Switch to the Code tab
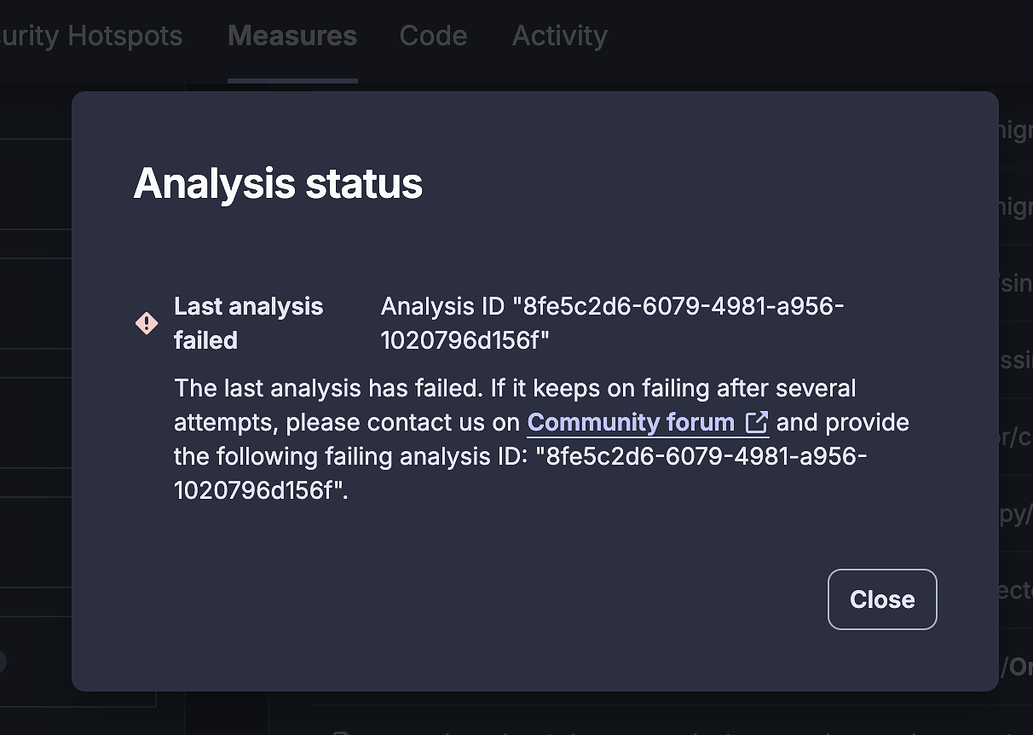This screenshot has height=735, width=1033. (x=433, y=36)
